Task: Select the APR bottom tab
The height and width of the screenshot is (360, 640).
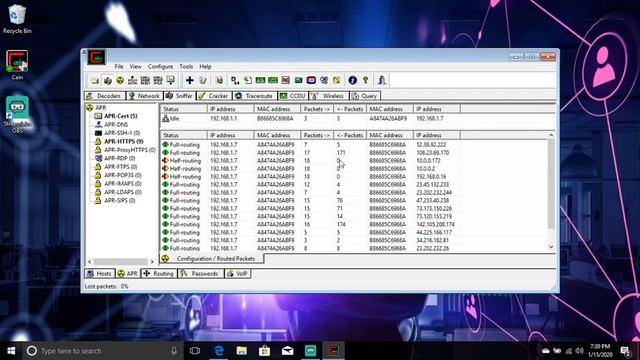Action: [x=128, y=274]
